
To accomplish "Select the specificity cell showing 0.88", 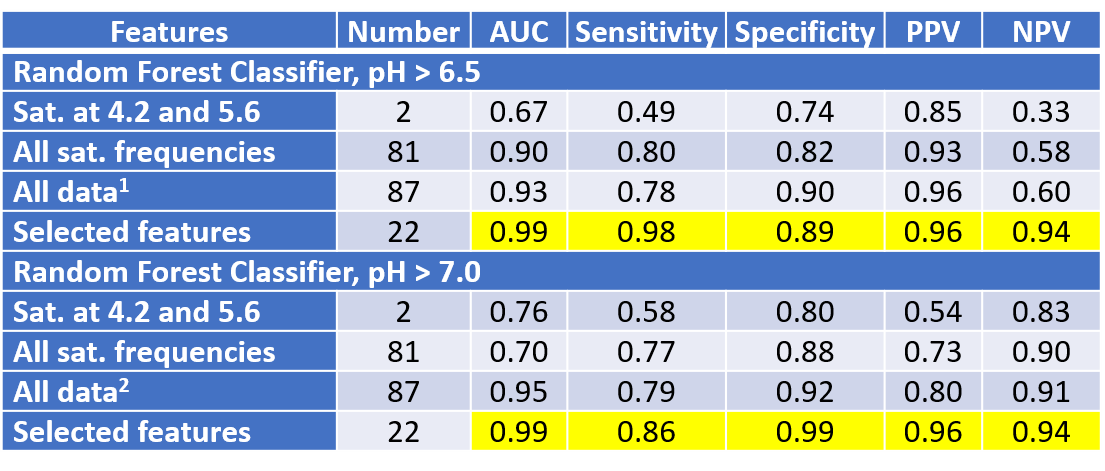I will coord(804,352).
